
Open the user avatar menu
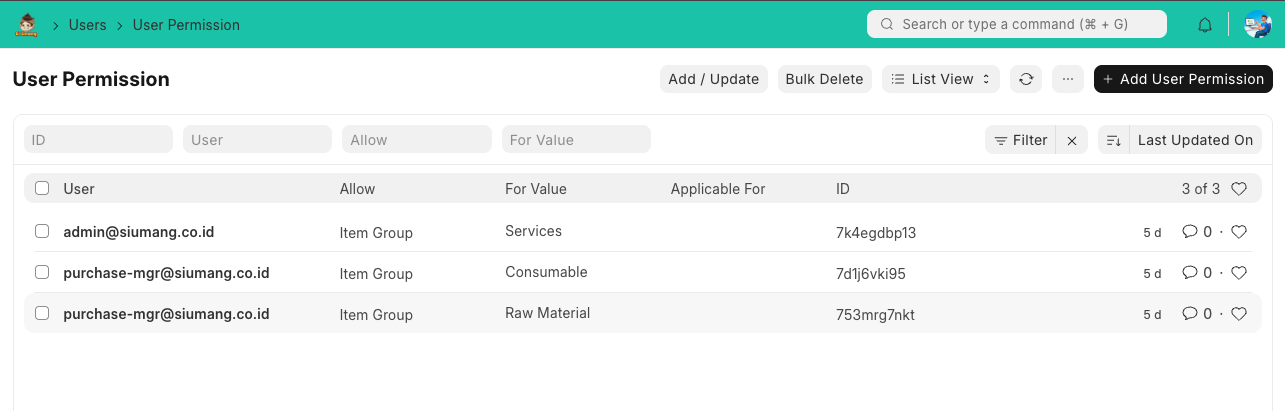[1257, 24]
